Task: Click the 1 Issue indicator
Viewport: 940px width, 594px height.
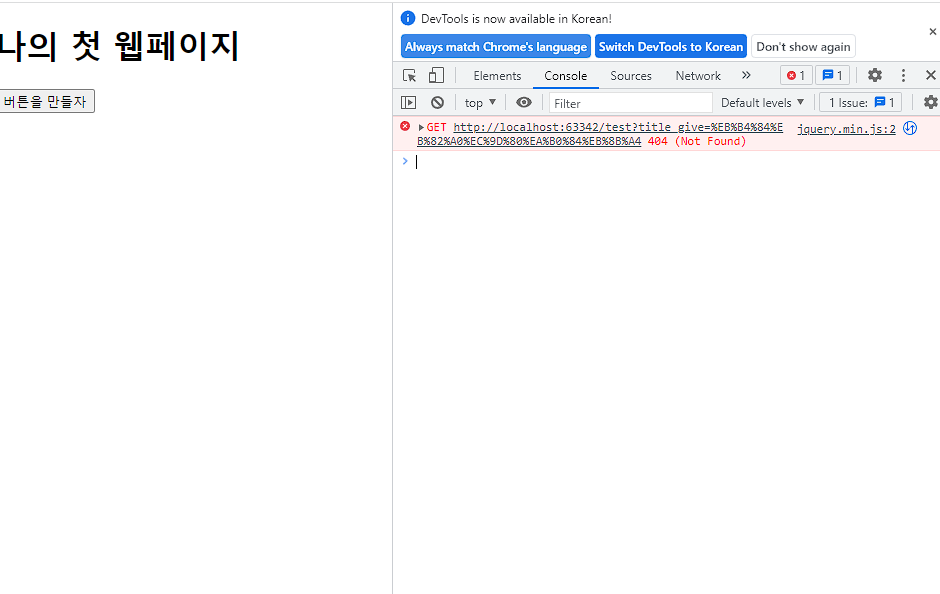Action: tap(861, 102)
